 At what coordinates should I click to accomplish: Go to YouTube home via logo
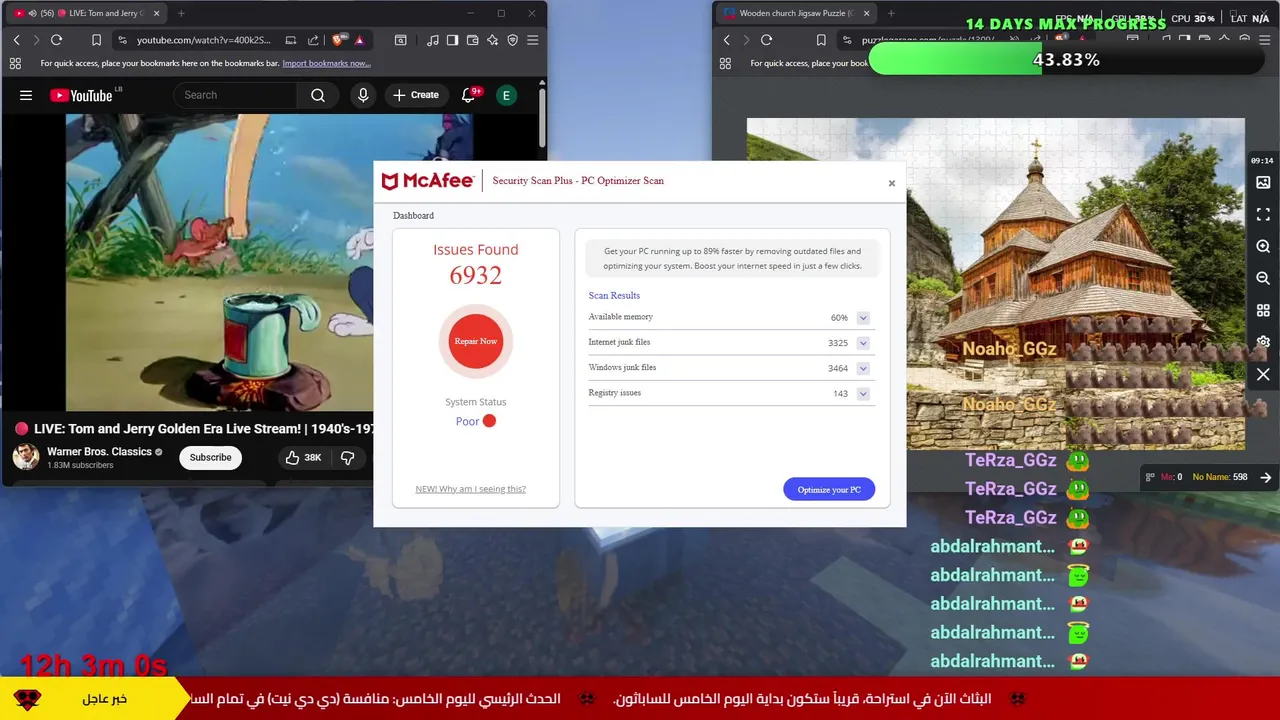[x=81, y=95]
